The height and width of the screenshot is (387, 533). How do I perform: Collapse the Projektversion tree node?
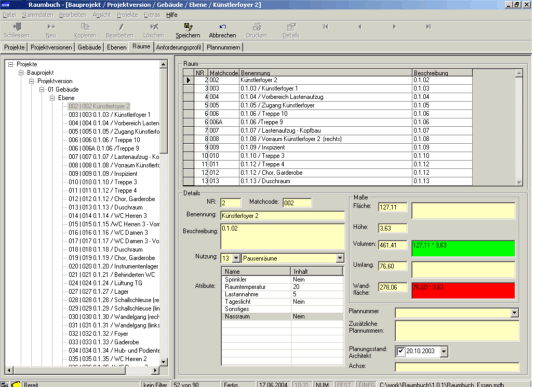tap(31, 81)
